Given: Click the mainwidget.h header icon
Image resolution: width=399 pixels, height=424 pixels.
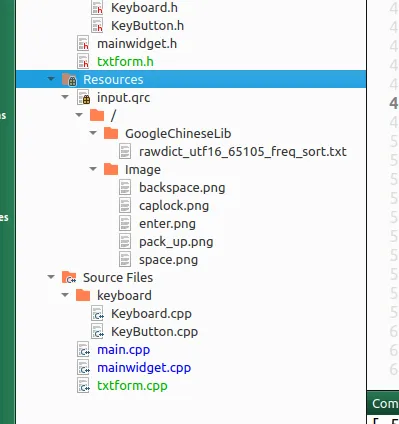Looking at the screenshot, I should pyautogui.click(x=83, y=43).
